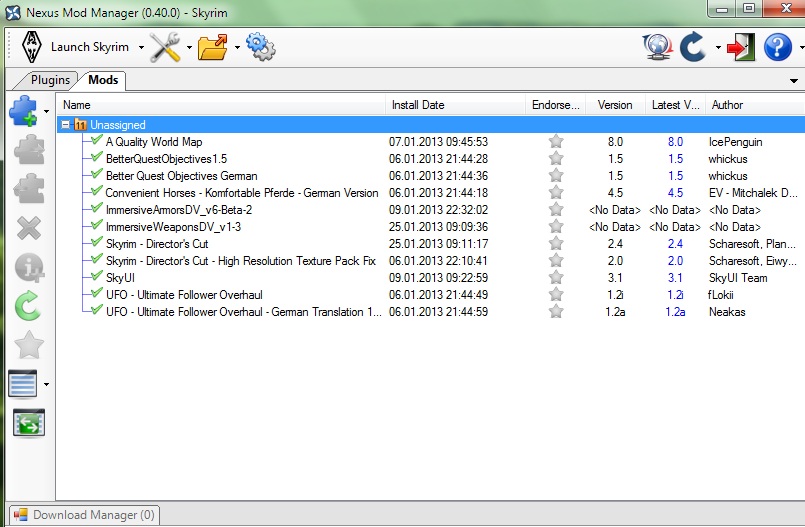Viewport: 805px width, 527px height.
Task: Click the green refresh arrow in sidebar
Action: 28,305
